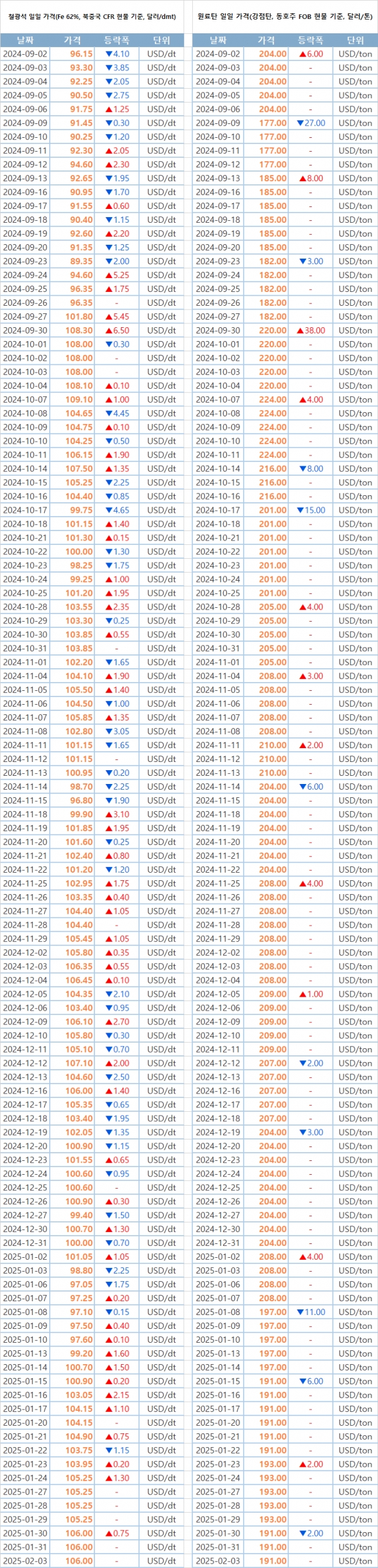
Task: Click the iron ore price 109.10
Action: 79,400
